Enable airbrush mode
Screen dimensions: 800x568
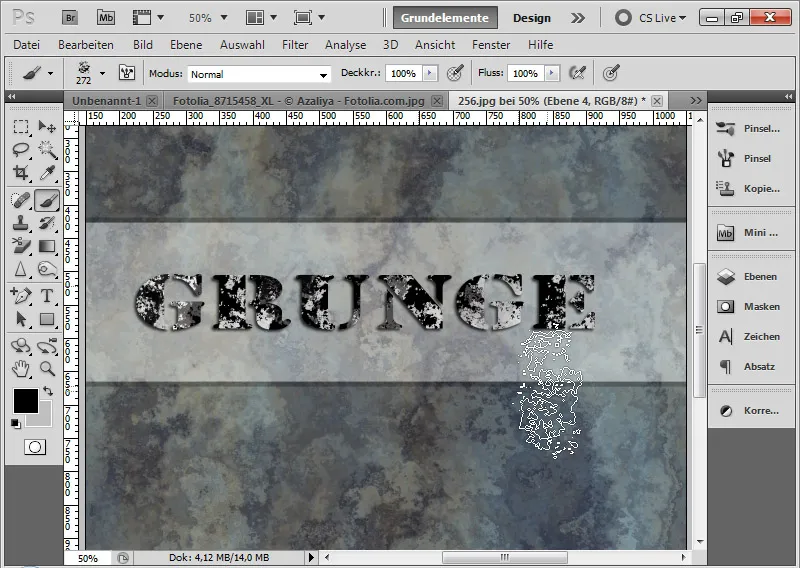(x=577, y=73)
